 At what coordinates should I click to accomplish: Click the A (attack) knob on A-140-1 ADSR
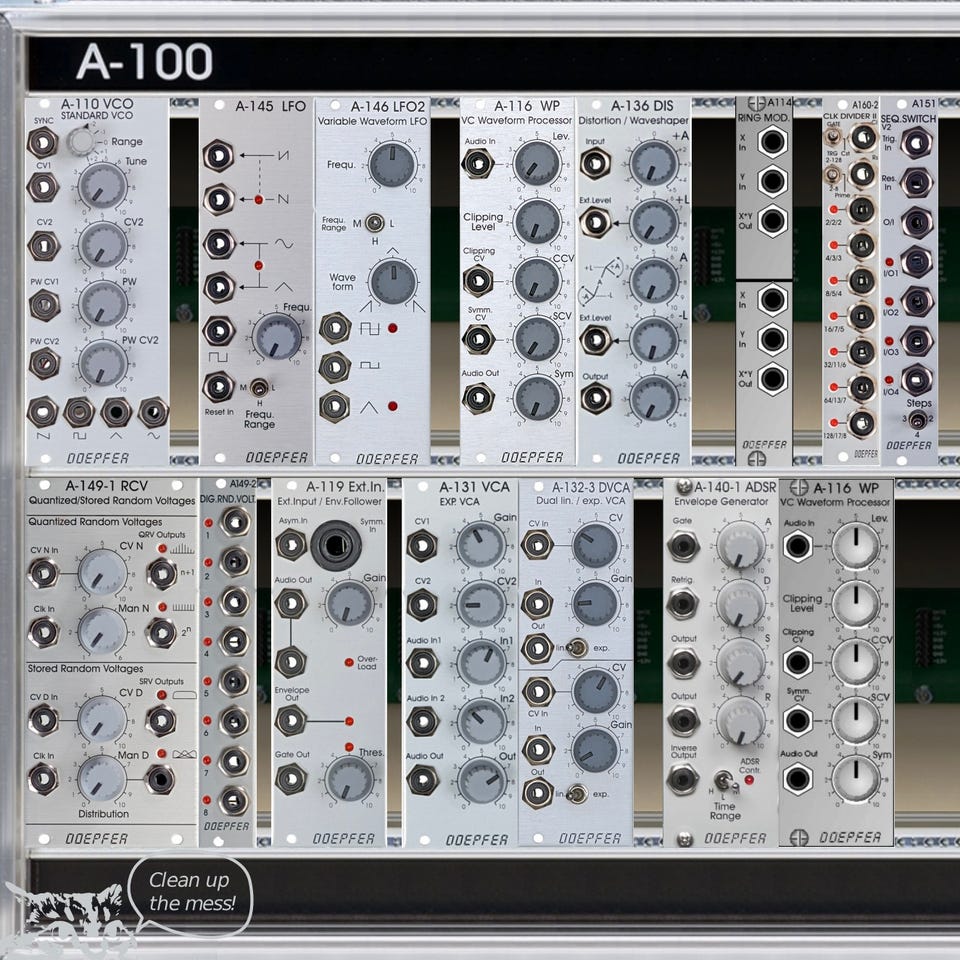(x=741, y=546)
